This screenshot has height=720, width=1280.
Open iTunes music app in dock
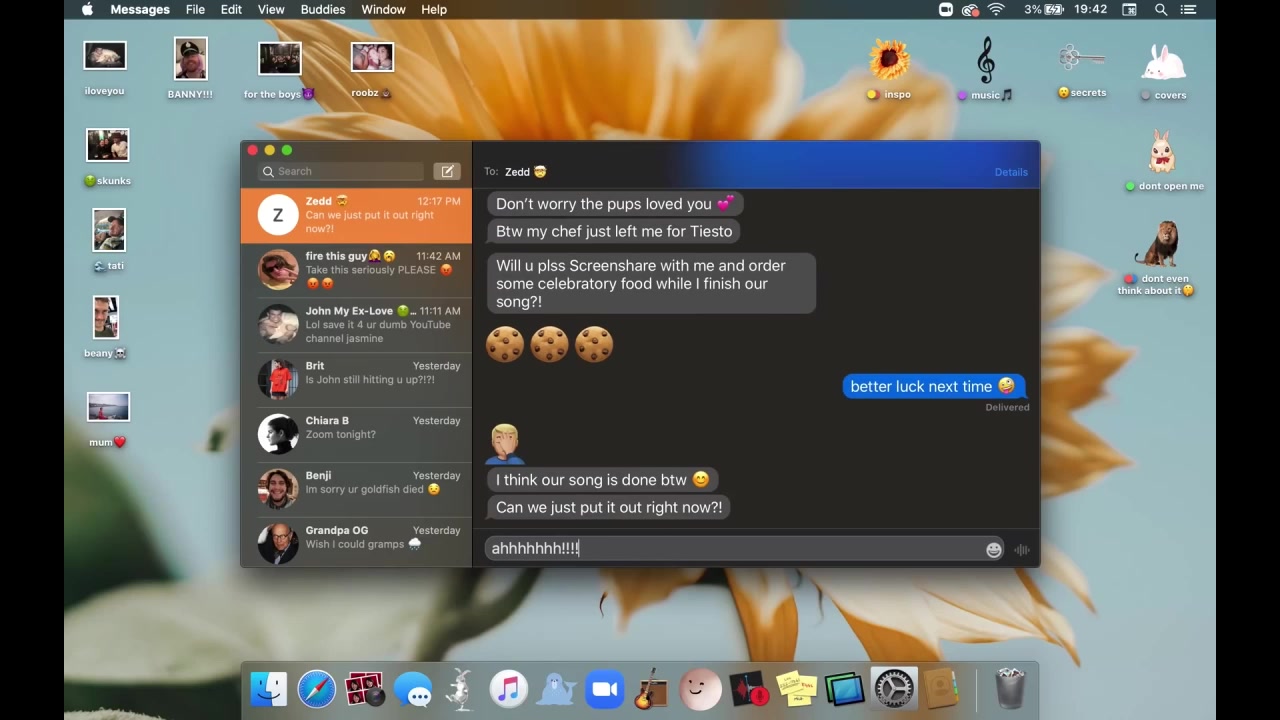[x=508, y=689]
